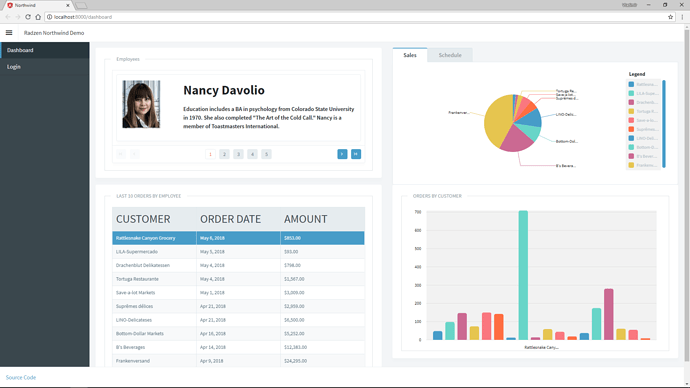
Task: Select the Tortuga Restaurante order row
Action: coord(238,279)
